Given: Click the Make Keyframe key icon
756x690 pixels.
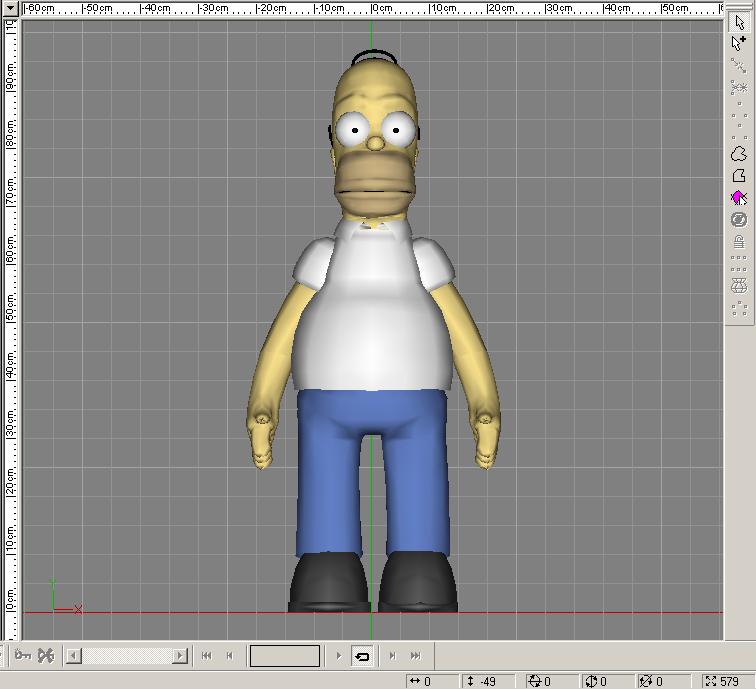Looking at the screenshot, I should 23,656.
